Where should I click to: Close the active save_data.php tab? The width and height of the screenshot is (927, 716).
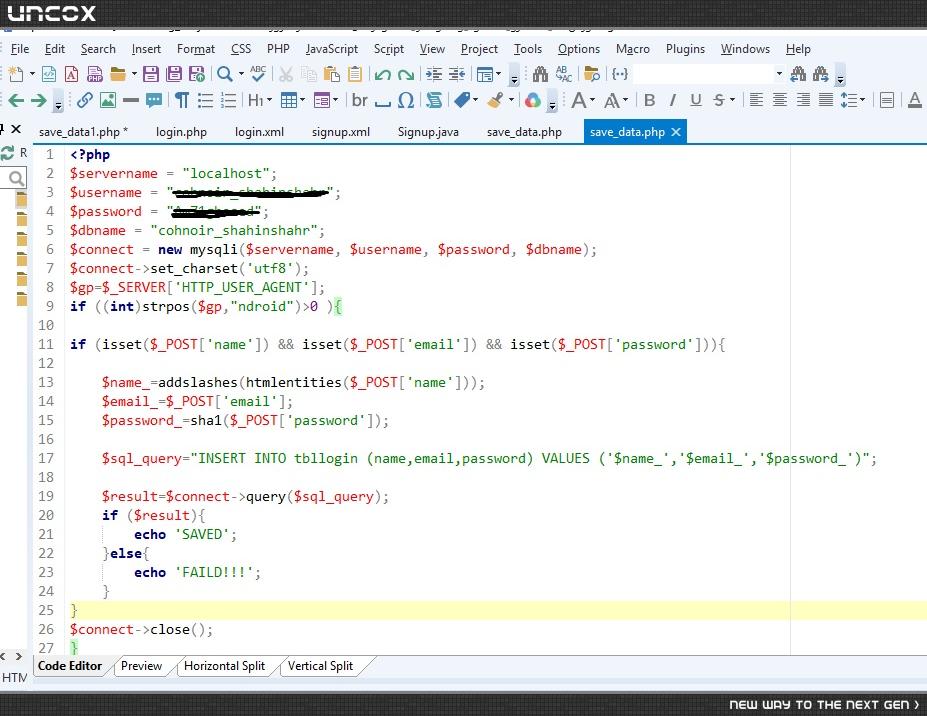(676, 132)
